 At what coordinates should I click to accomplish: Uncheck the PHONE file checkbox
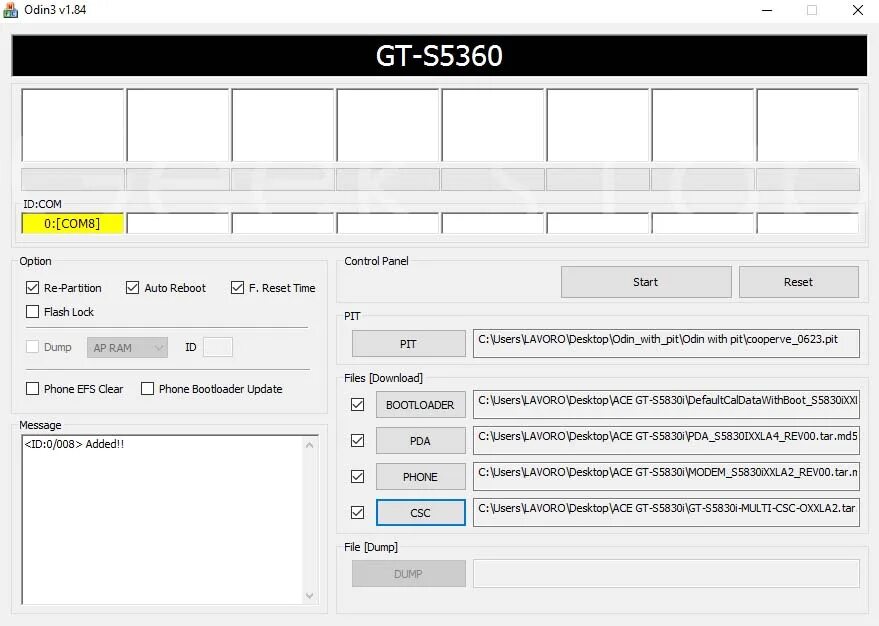(x=357, y=476)
